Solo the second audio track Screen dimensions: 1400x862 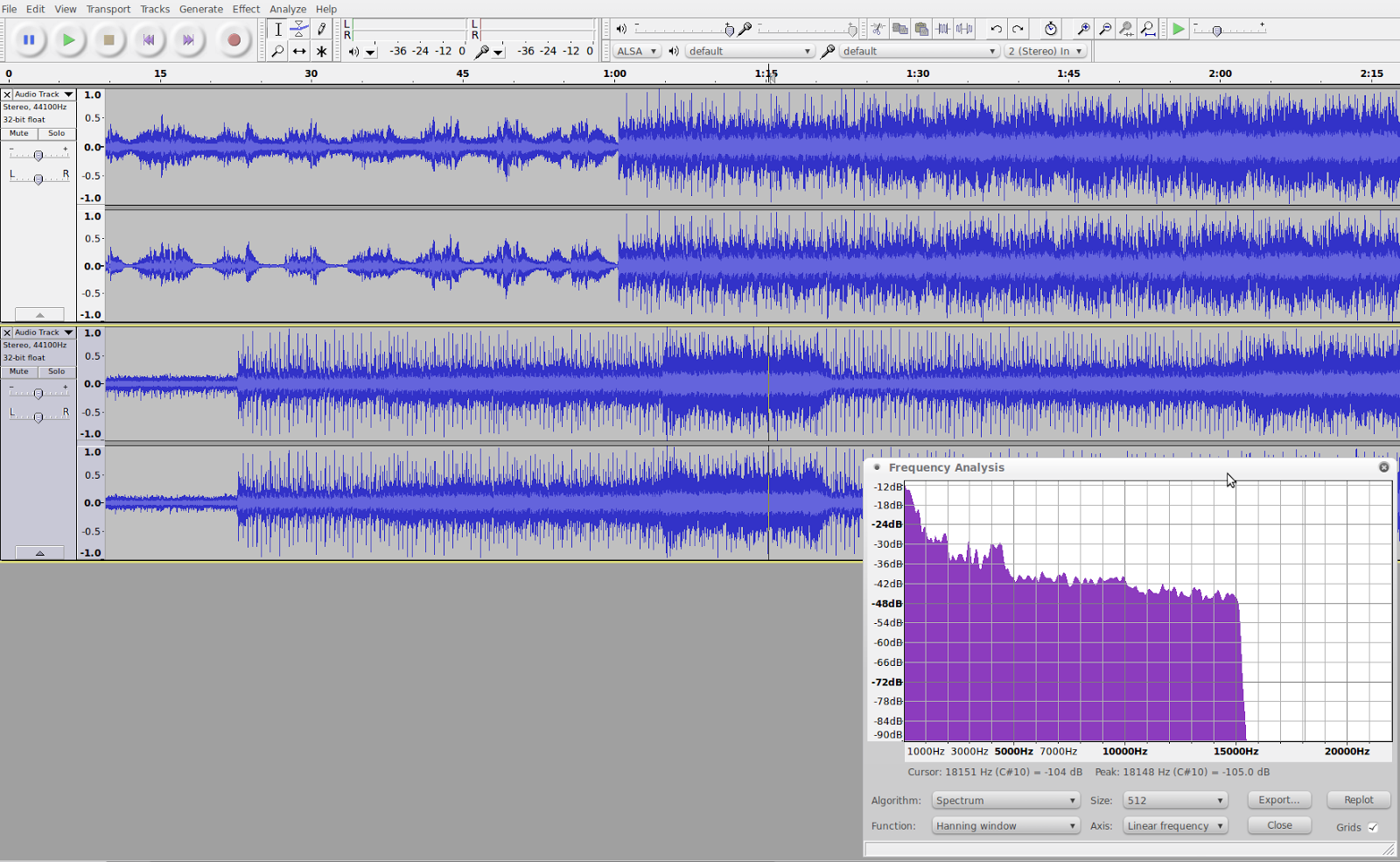tap(56, 371)
